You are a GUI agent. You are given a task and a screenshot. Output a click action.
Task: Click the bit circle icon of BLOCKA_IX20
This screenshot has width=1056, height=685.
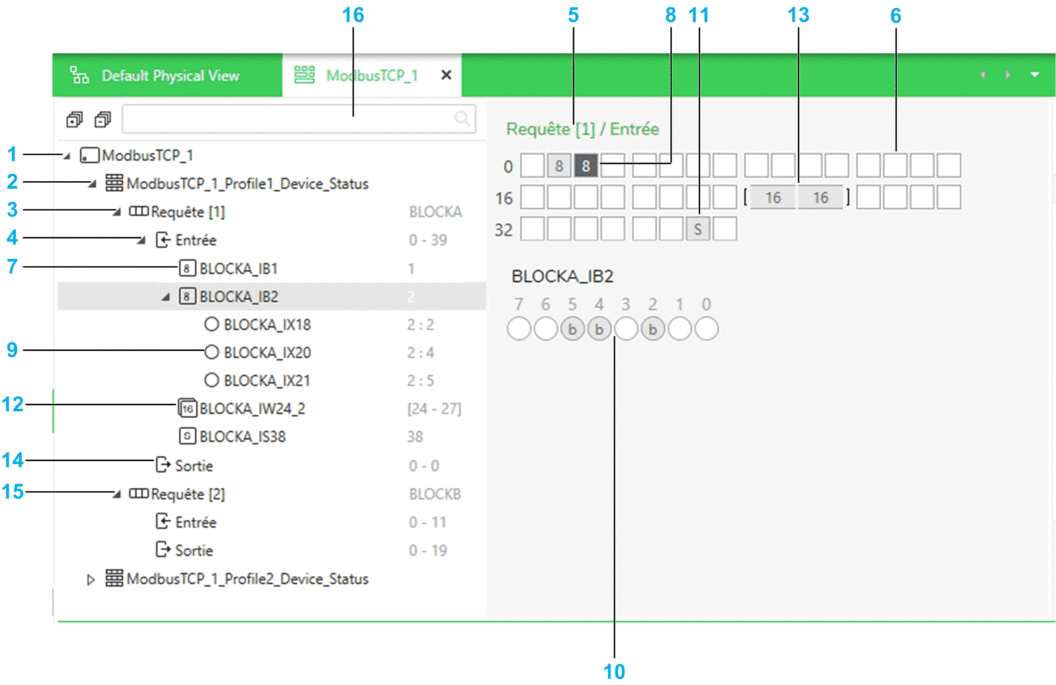pos(211,352)
